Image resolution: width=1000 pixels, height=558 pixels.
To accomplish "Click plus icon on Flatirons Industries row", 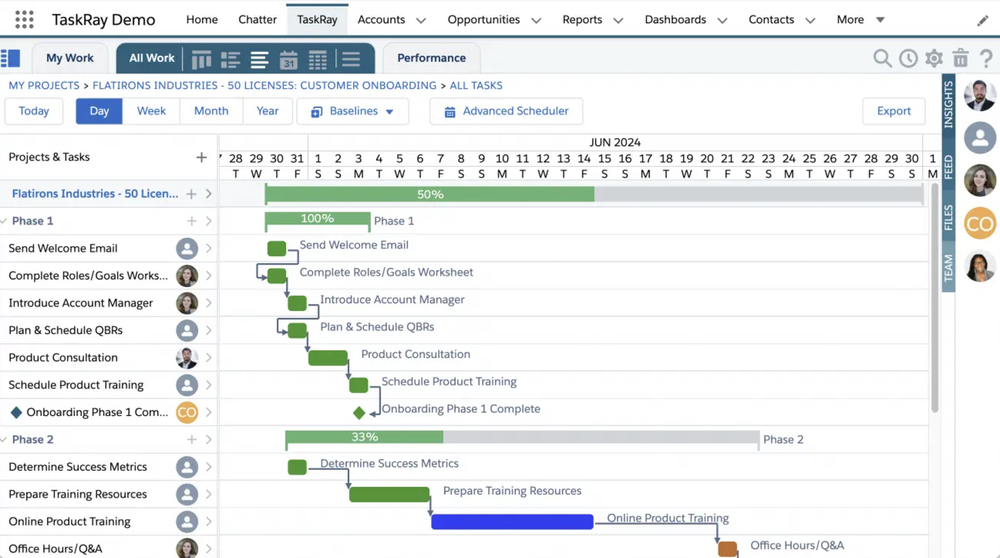I will click(x=191, y=194).
